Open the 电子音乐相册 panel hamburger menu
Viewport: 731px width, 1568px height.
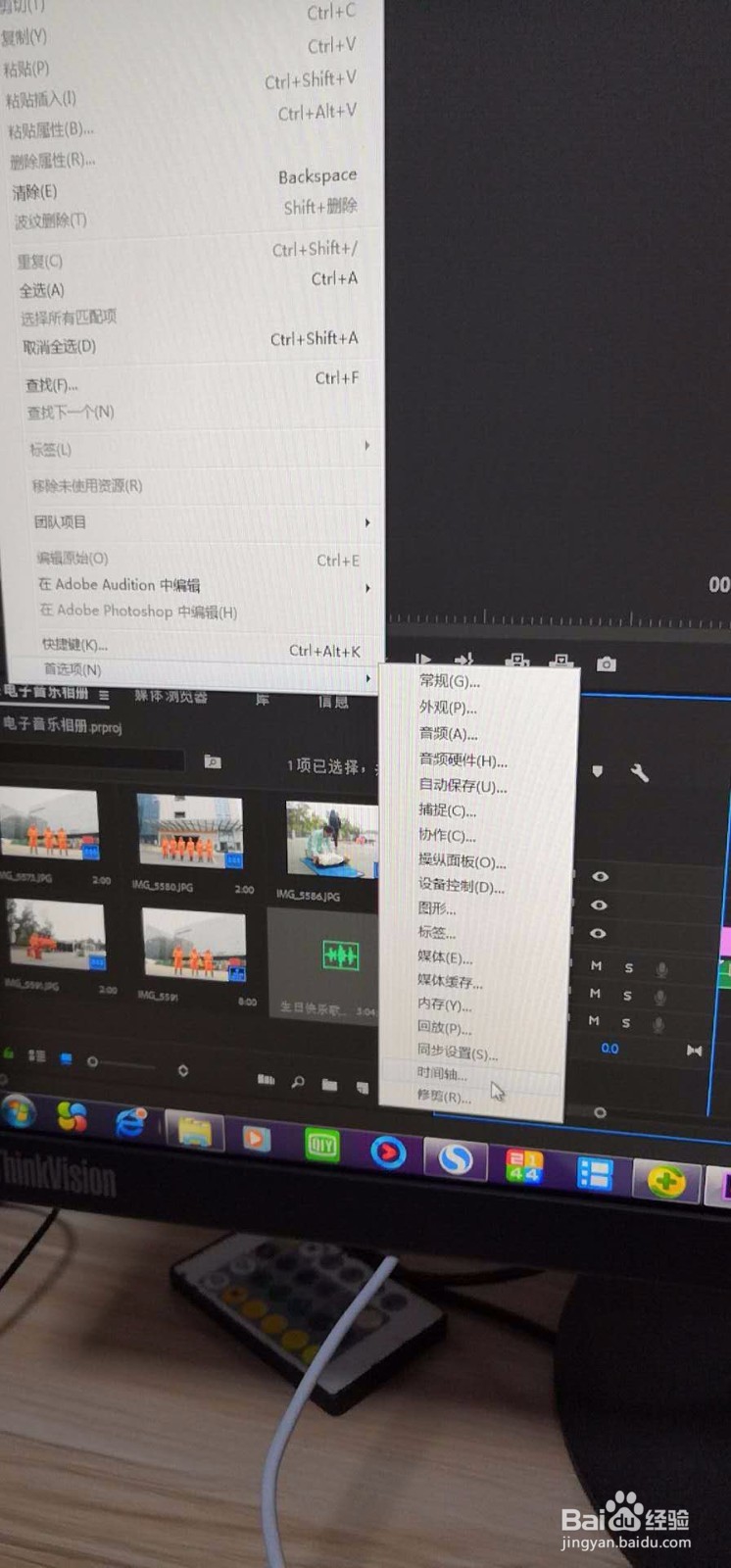point(104,694)
